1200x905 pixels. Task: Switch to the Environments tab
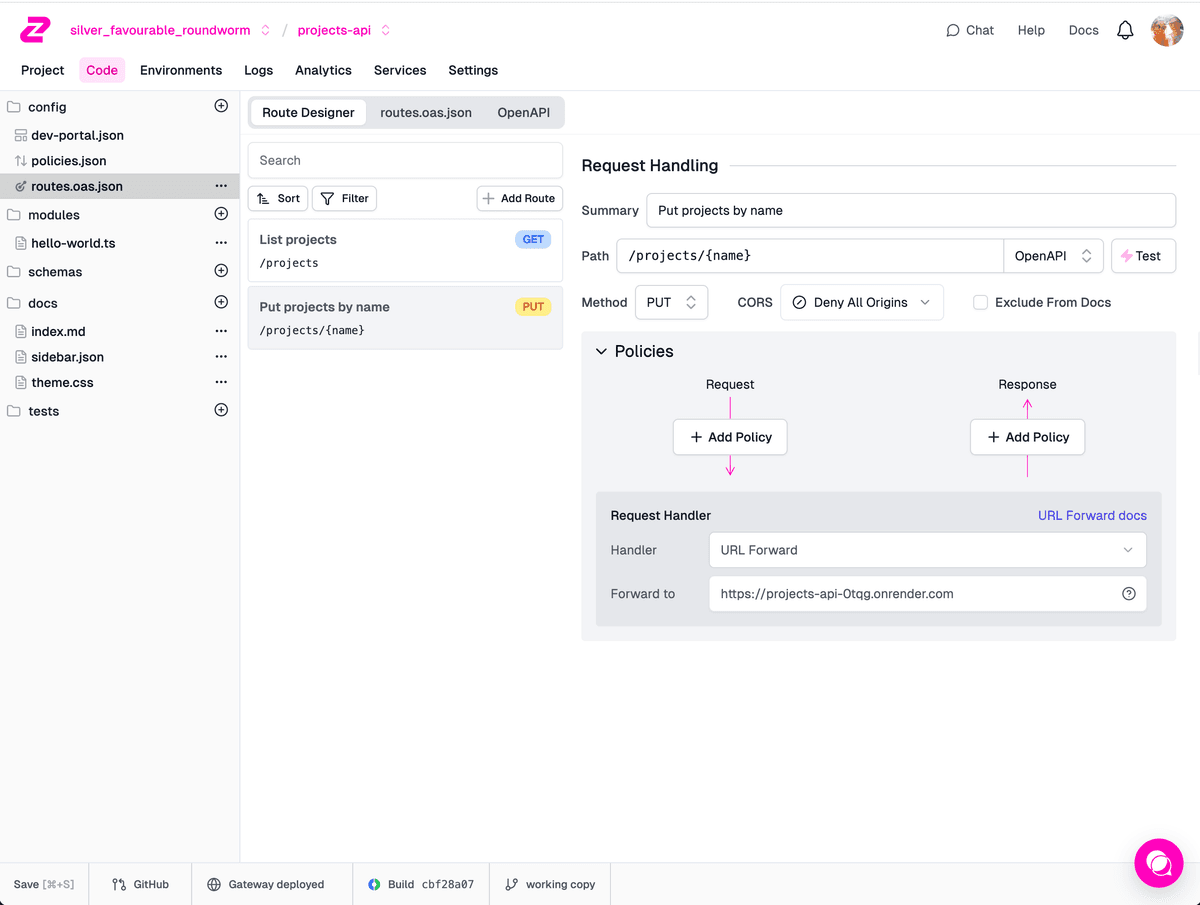click(181, 70)
